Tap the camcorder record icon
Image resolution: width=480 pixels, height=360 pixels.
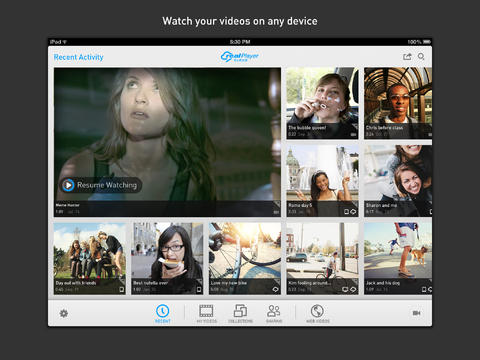pos(416,313)
